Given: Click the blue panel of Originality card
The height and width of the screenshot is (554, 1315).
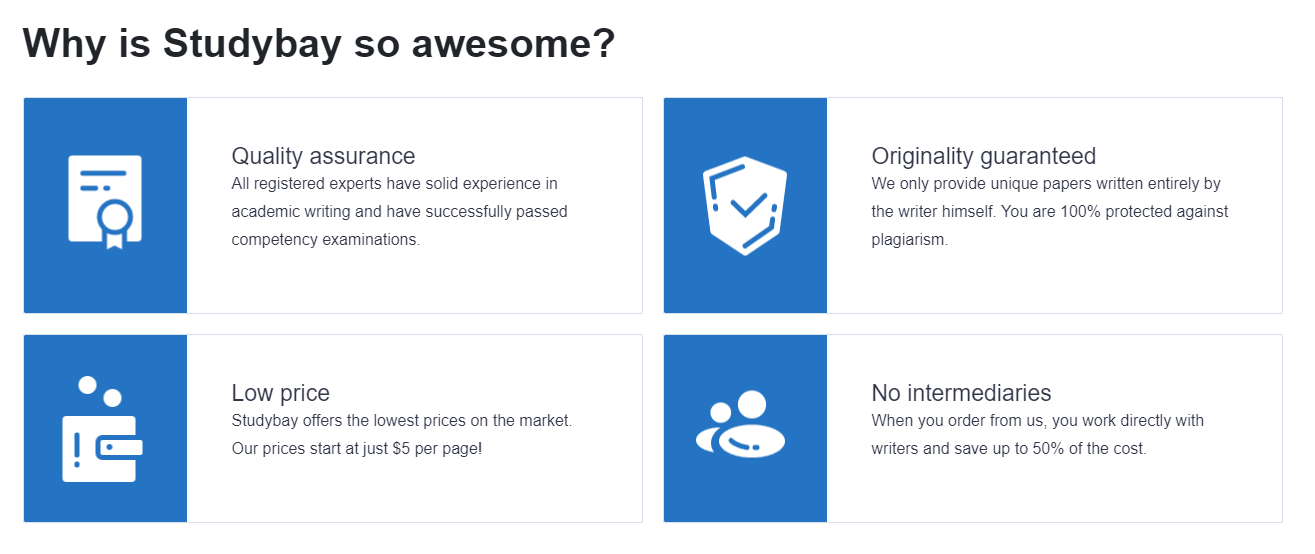Looking at the screenshot, I should tap(745, 205).
